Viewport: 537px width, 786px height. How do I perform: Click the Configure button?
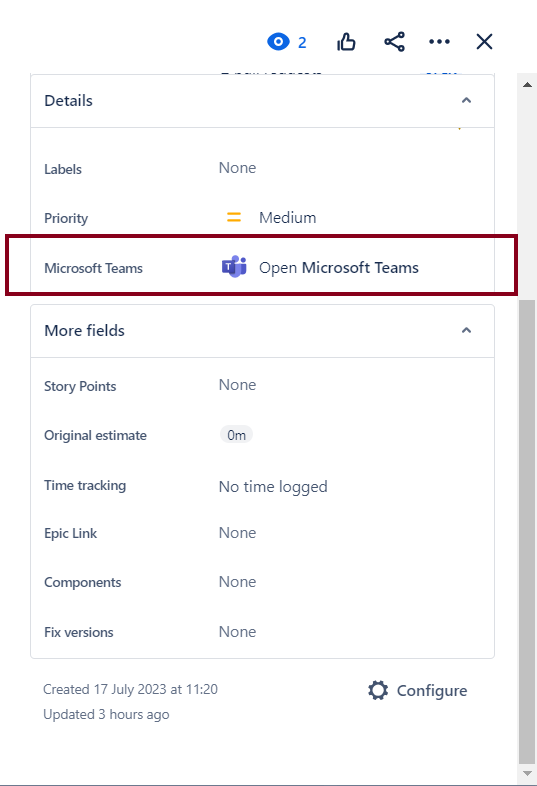[x=418, y=690]
